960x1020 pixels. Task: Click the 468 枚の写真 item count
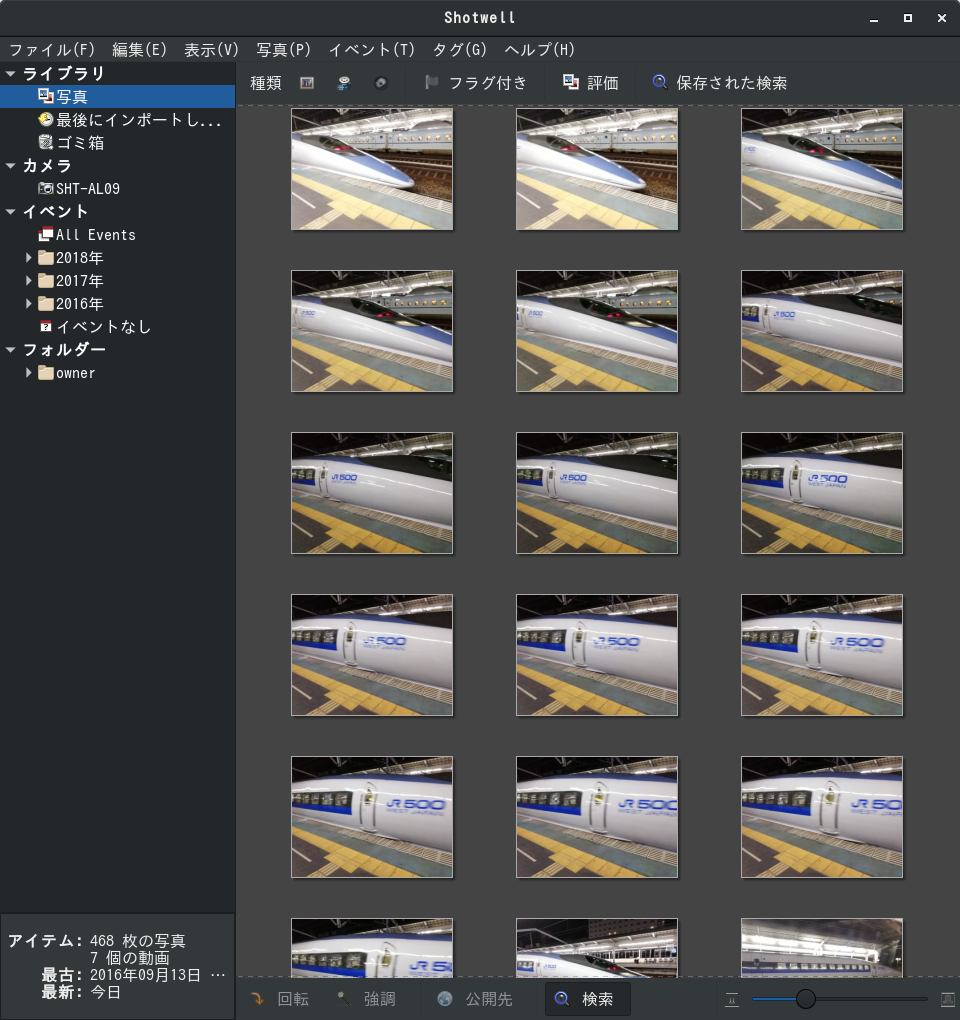coord(138,941)
